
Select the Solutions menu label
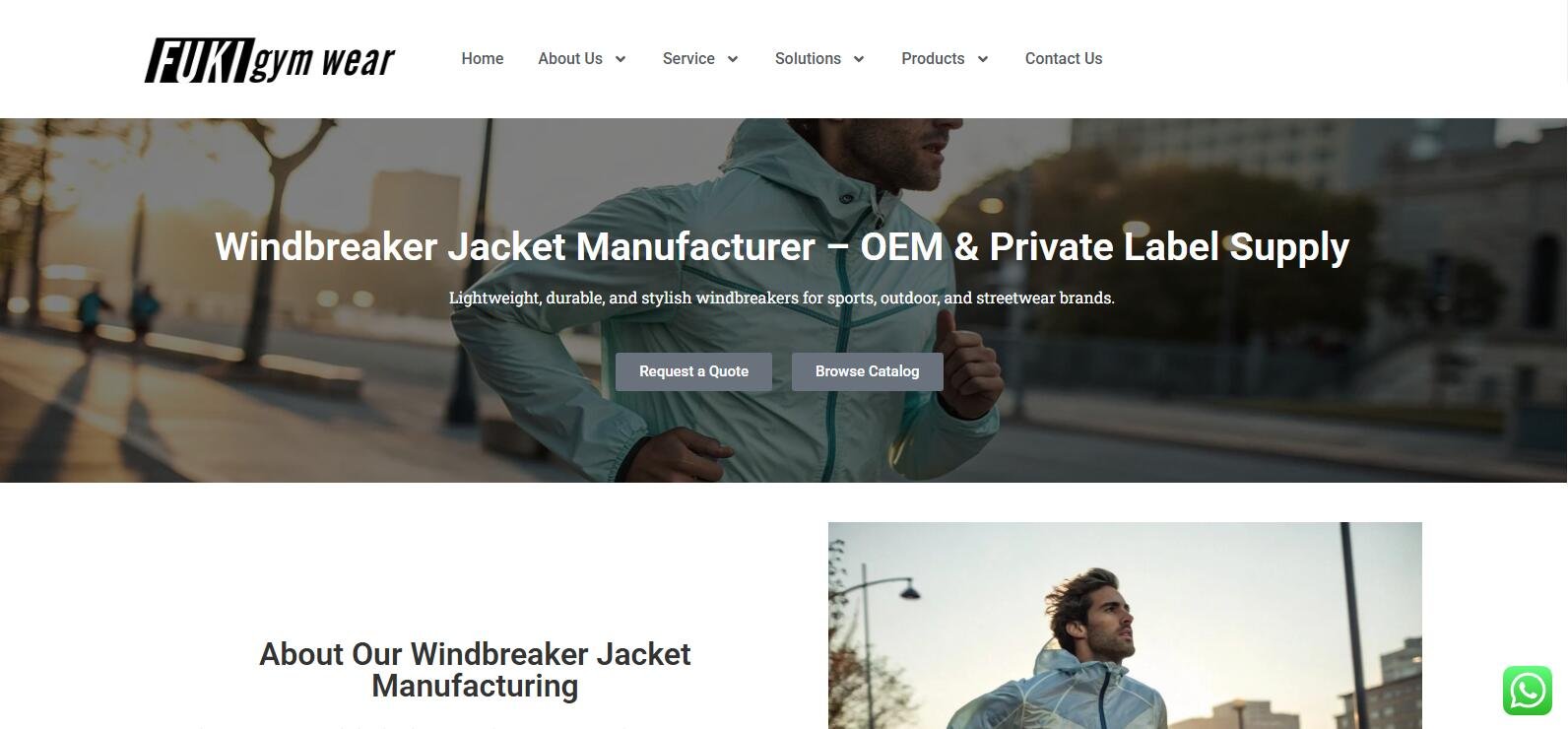pos(808,59)
